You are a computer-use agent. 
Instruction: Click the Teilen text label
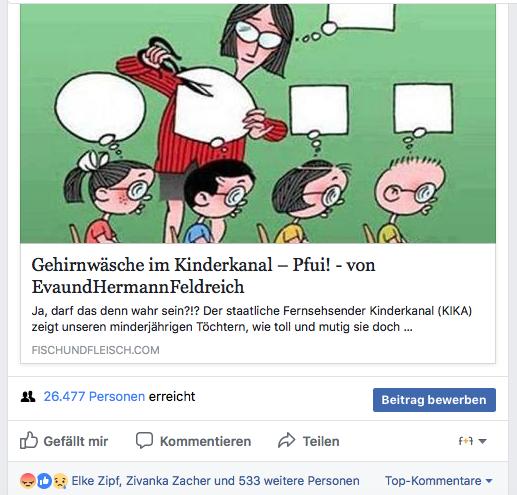click(321, 441)
